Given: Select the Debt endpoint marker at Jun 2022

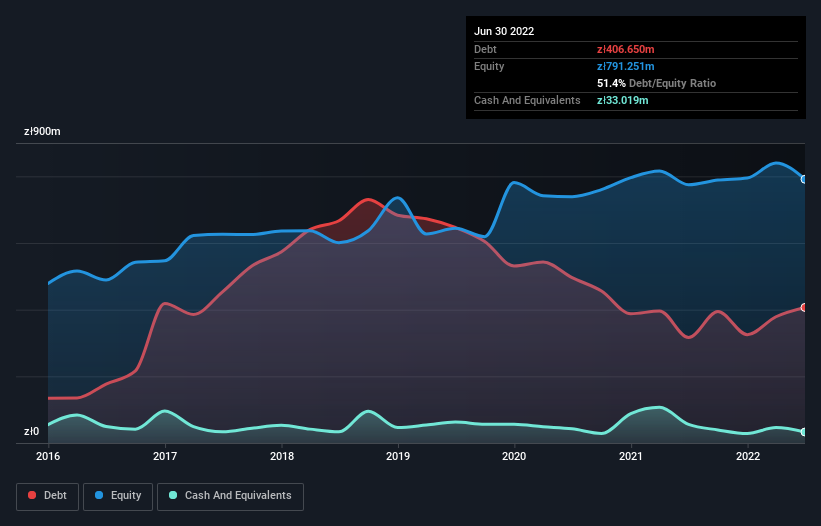Looking at the screenshot, I should tap(804, 307).
